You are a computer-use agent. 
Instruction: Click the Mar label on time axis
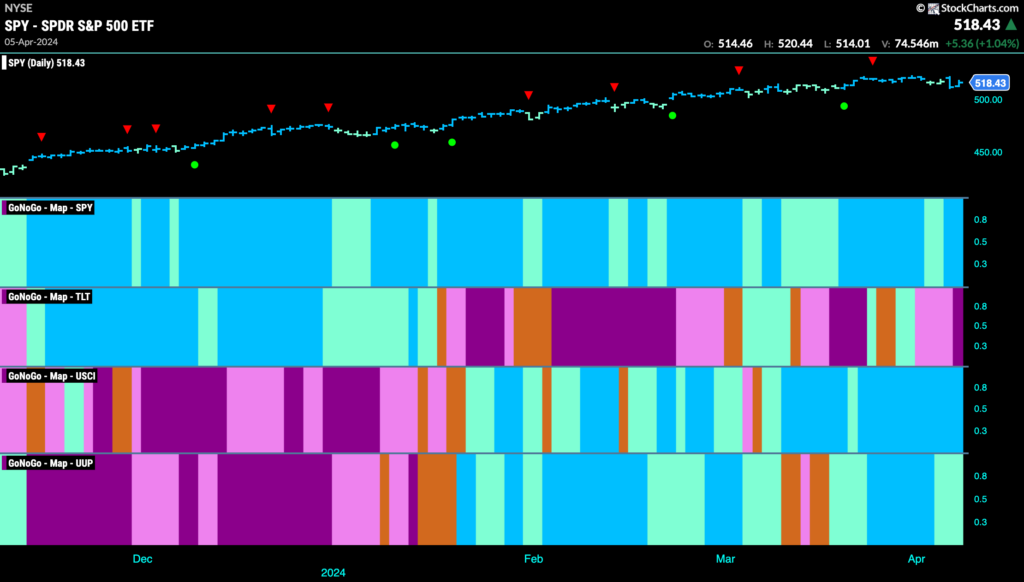(726, 558)
